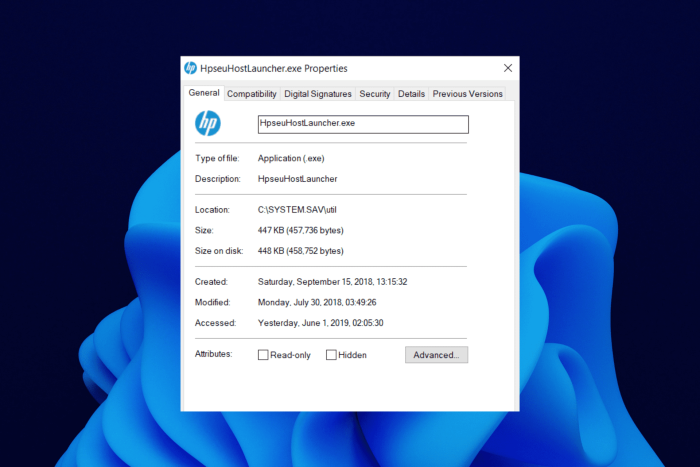Switch to the Compatibility tab
This screenshot has width=700, height=467.
click(252, 94)
